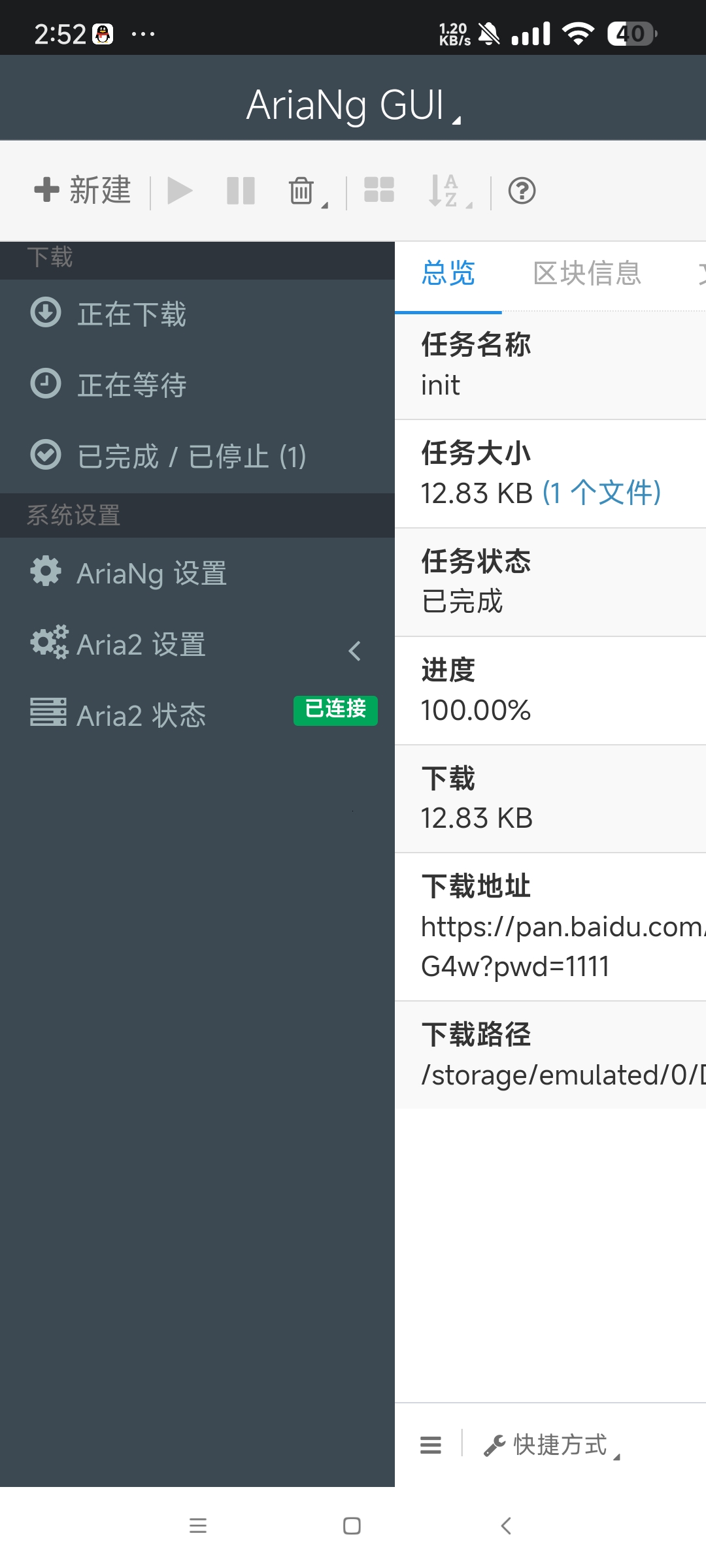Screen dimensions: 706x1568
Task: Switch to grid view icon
Action: coord(379,190)
